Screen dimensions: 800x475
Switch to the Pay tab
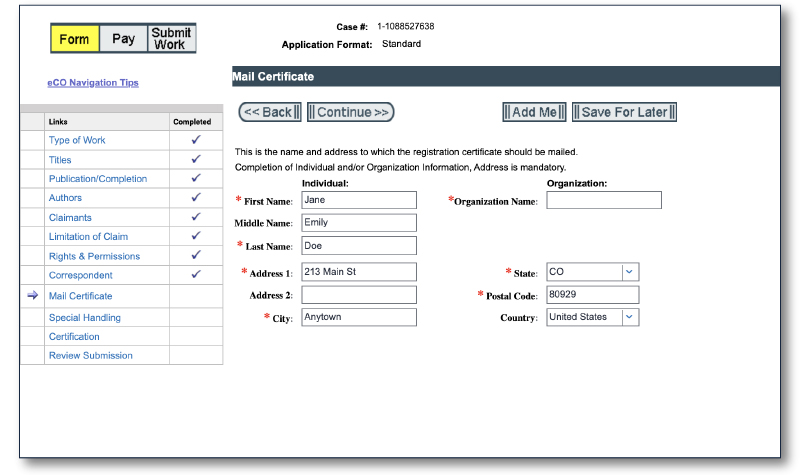(x=123, y=39)
